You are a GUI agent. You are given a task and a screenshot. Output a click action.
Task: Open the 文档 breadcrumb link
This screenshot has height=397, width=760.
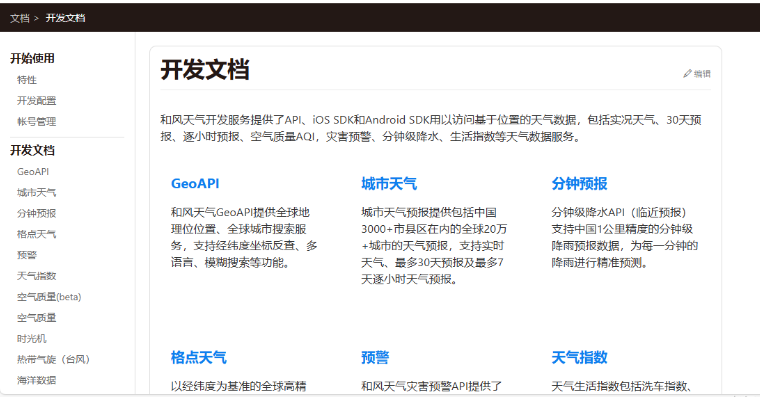[19, 18]
